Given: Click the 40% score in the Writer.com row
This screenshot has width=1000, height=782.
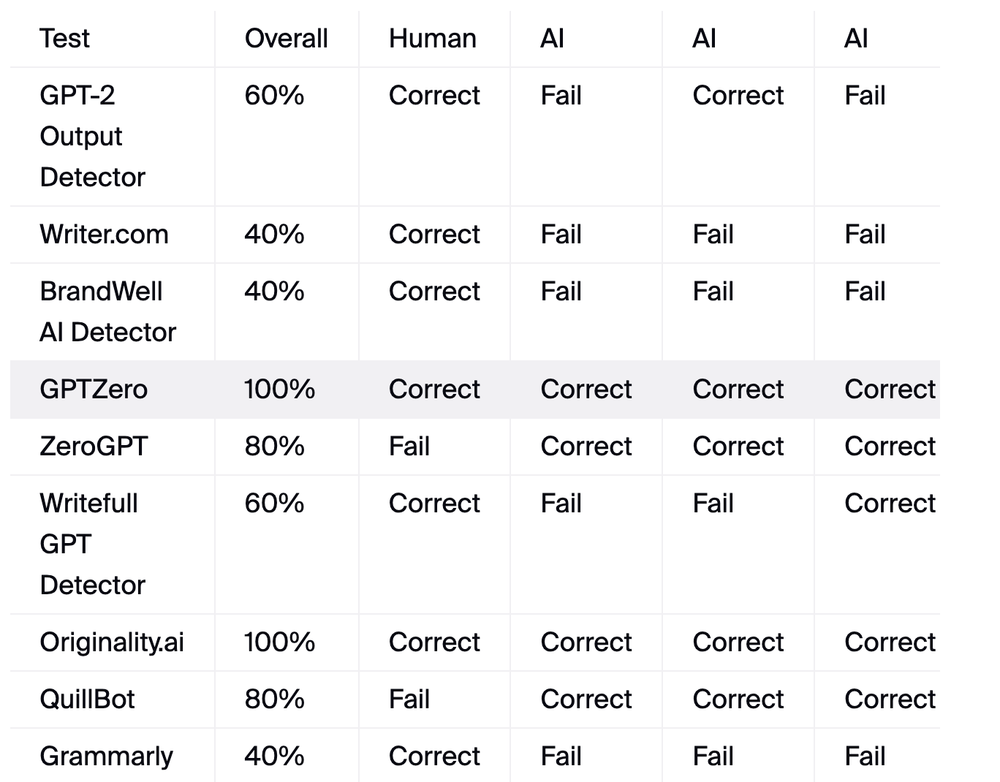Looking at the screenshot, I should pyautogui.click(x=274, y=234).
